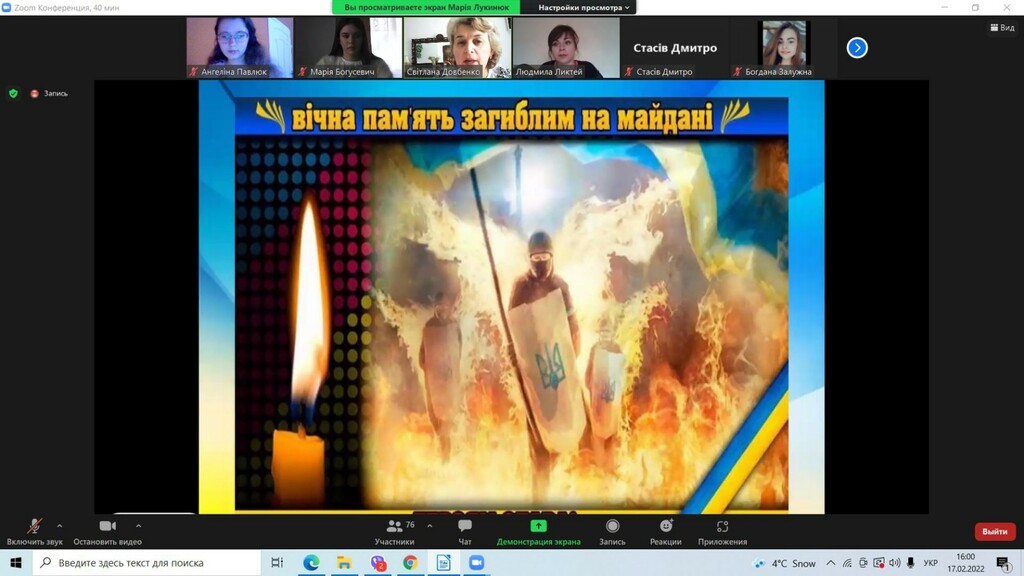This screenshot has width=1024, height=576.
Task: Select Світлана Довбенко video thumbnail
Action: [457, 46]
